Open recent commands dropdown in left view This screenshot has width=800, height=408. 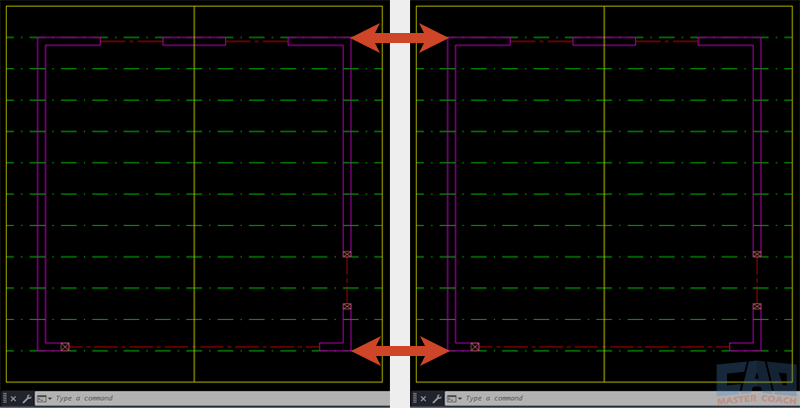pos(44,399)
